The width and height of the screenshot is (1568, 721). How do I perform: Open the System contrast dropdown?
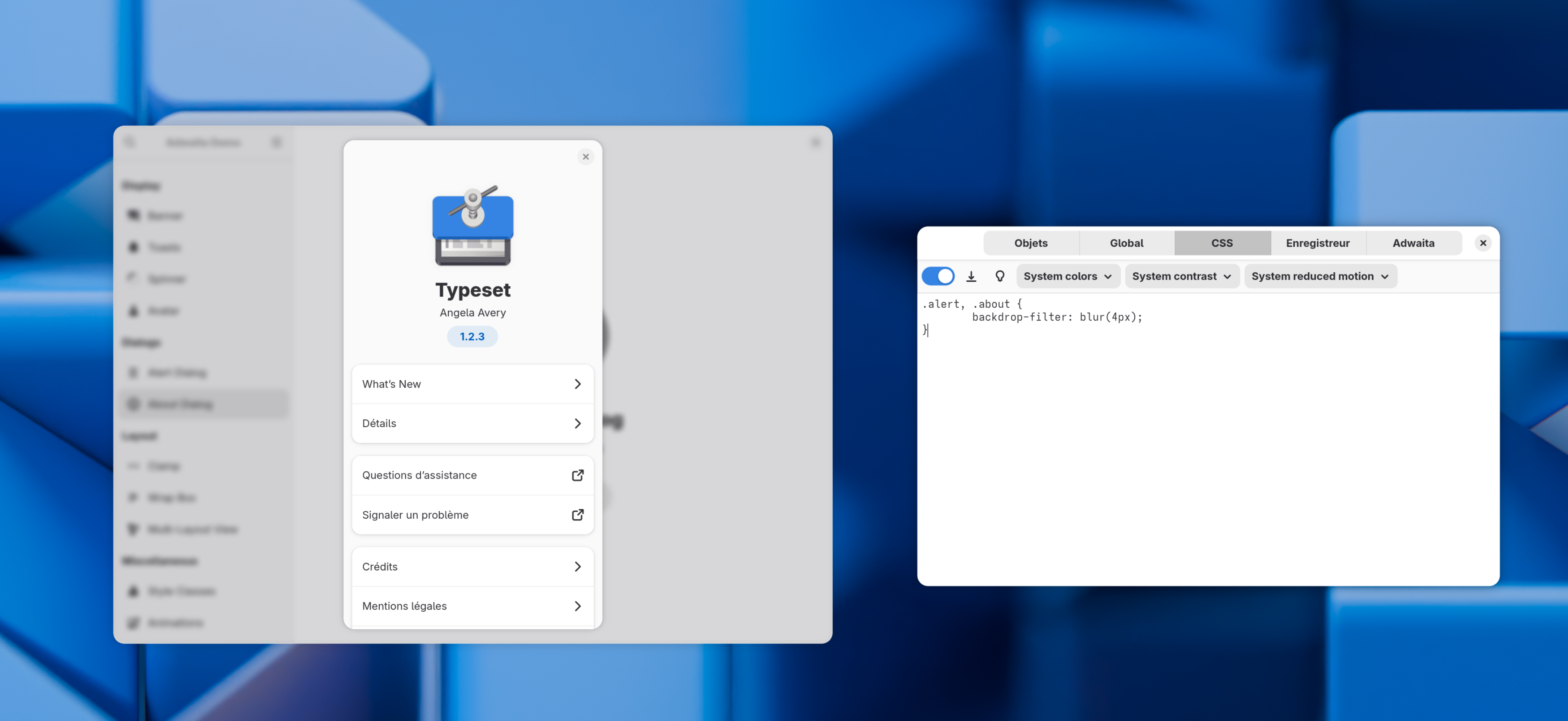[1181, 276]
